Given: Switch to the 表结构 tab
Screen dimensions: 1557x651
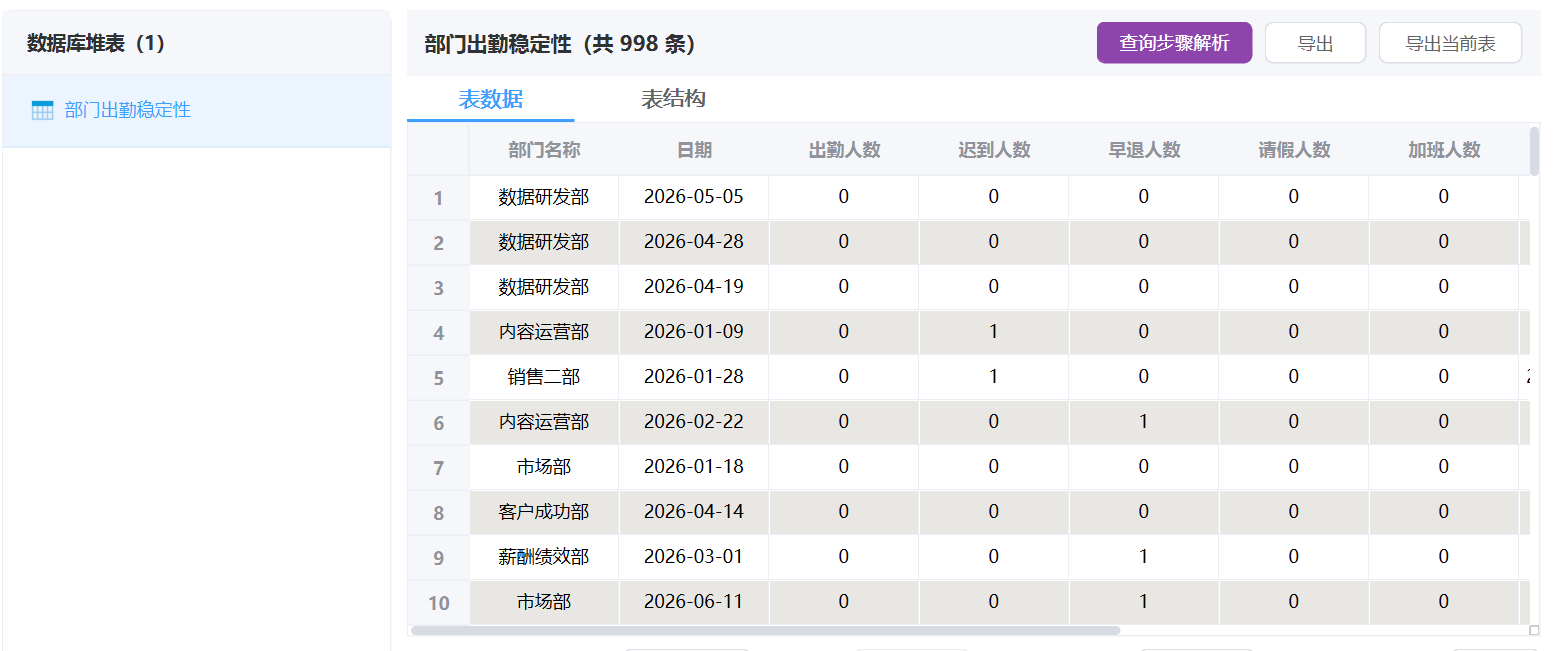Looking at the screenshot, I should [x=673, y=99].
